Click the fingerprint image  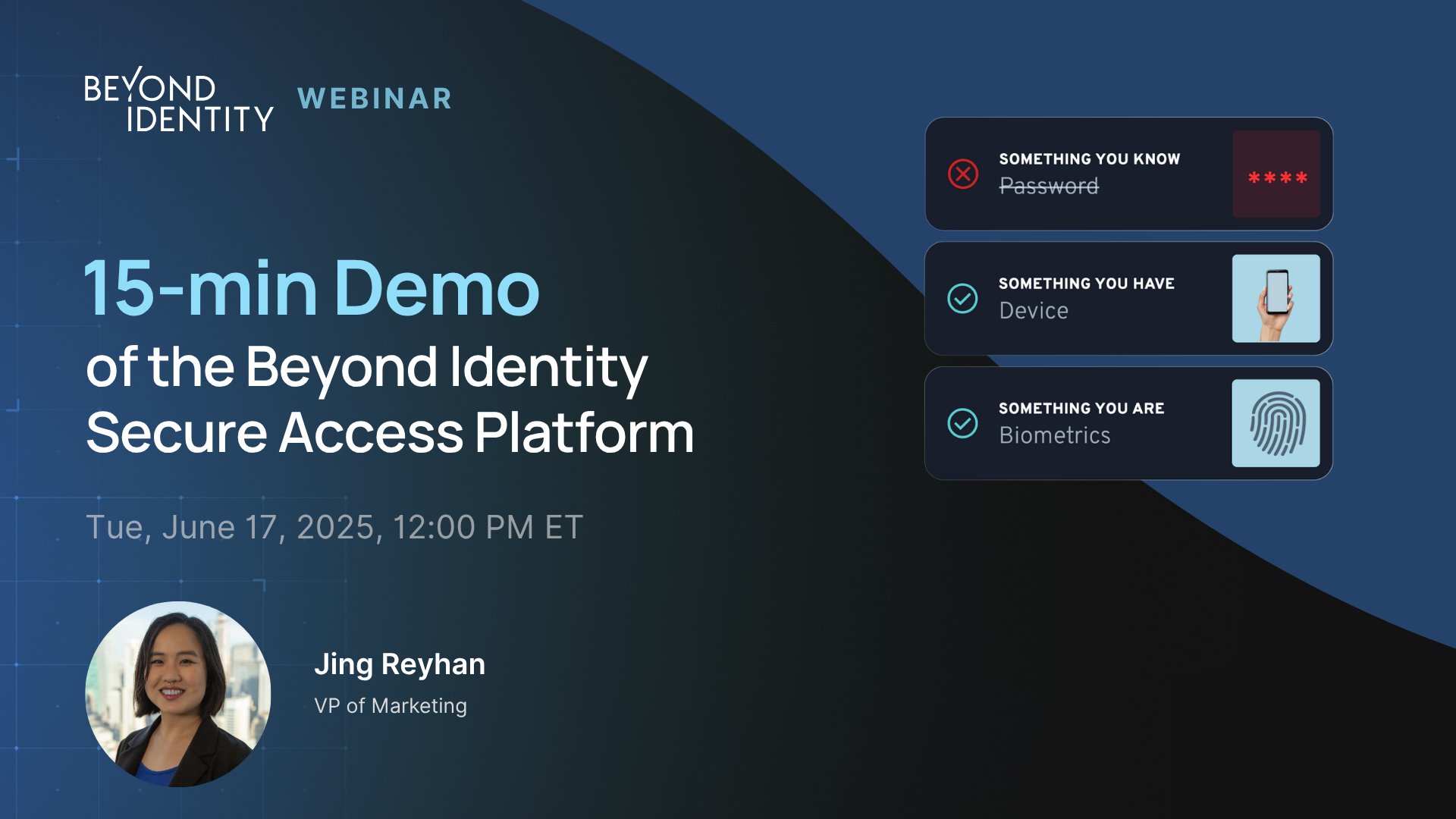point(1276,423)
